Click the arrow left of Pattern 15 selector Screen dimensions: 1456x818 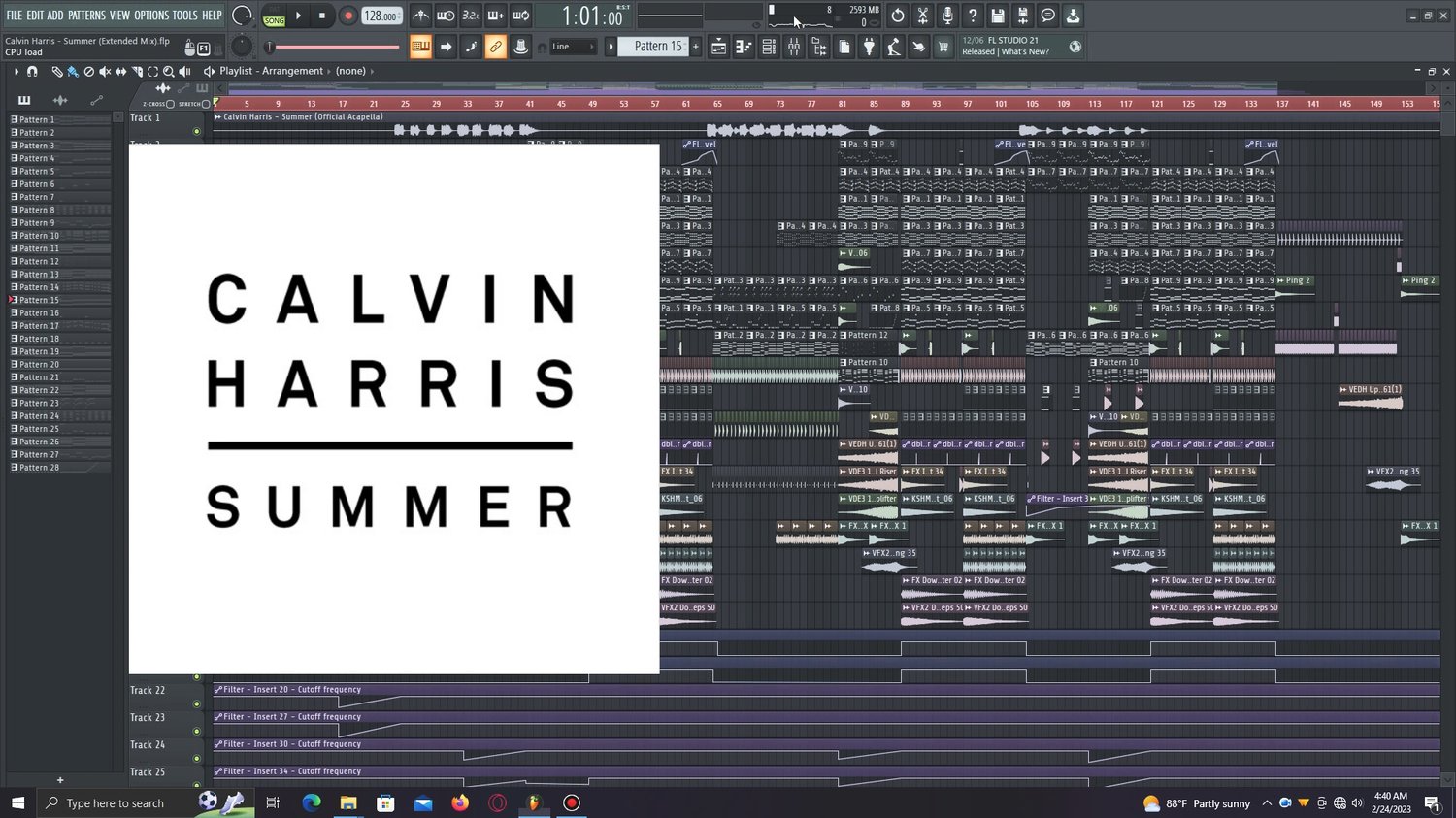(x=612, y=47)
